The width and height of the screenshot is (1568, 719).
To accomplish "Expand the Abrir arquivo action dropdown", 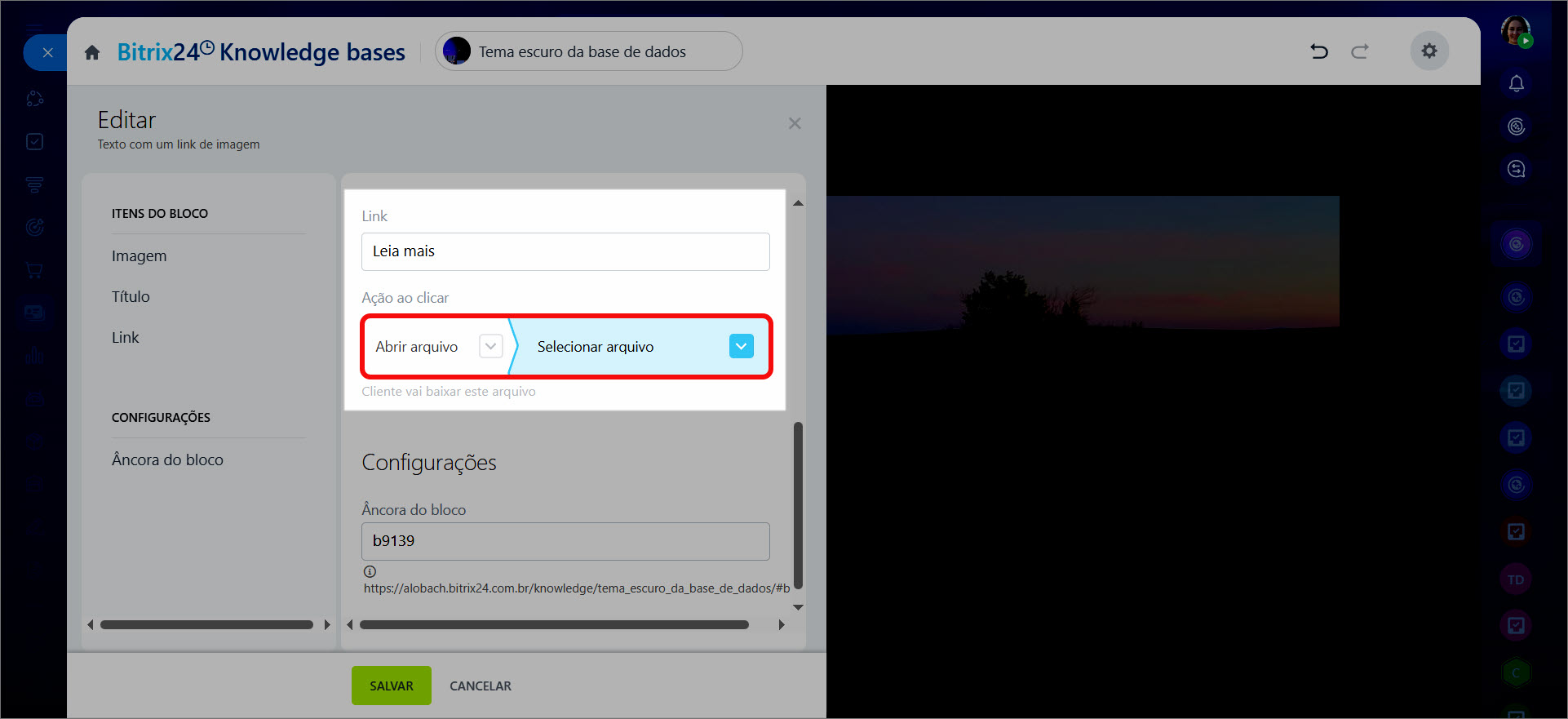I will point(490,347).
